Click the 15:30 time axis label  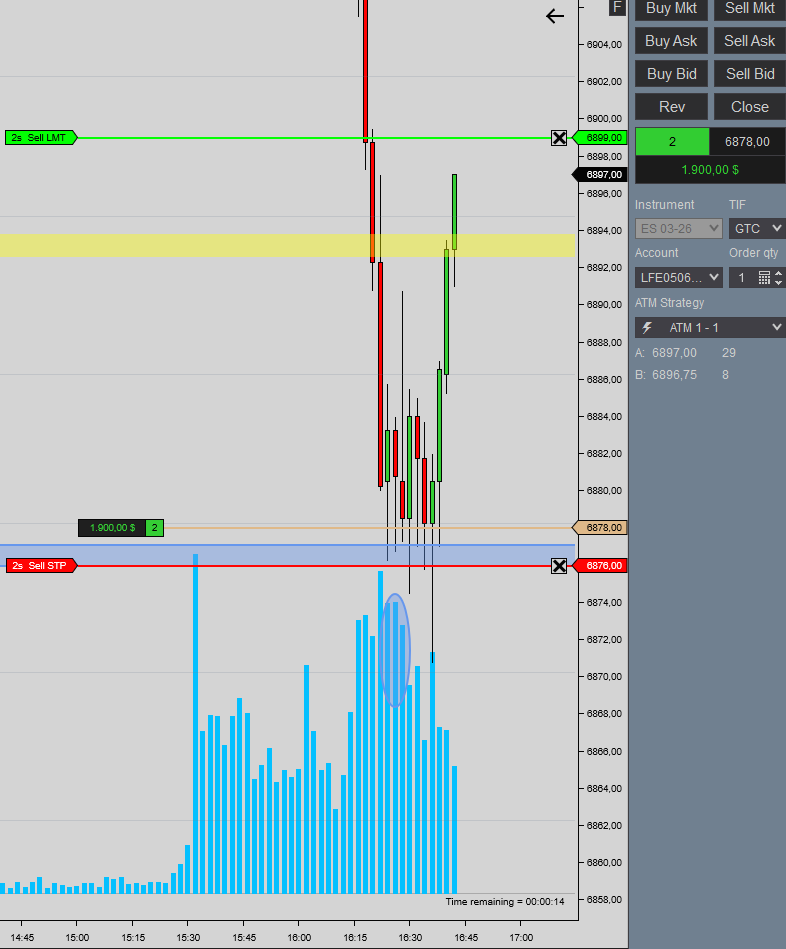point(188,938)
